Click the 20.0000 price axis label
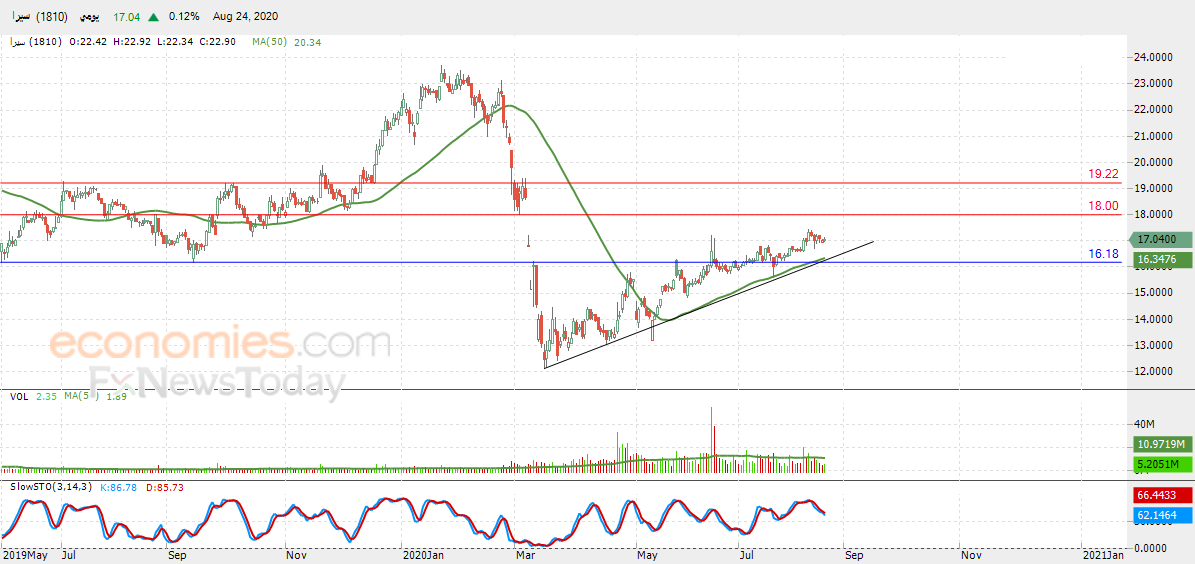The image size is (1195, 564). [x=1152, y=162]
